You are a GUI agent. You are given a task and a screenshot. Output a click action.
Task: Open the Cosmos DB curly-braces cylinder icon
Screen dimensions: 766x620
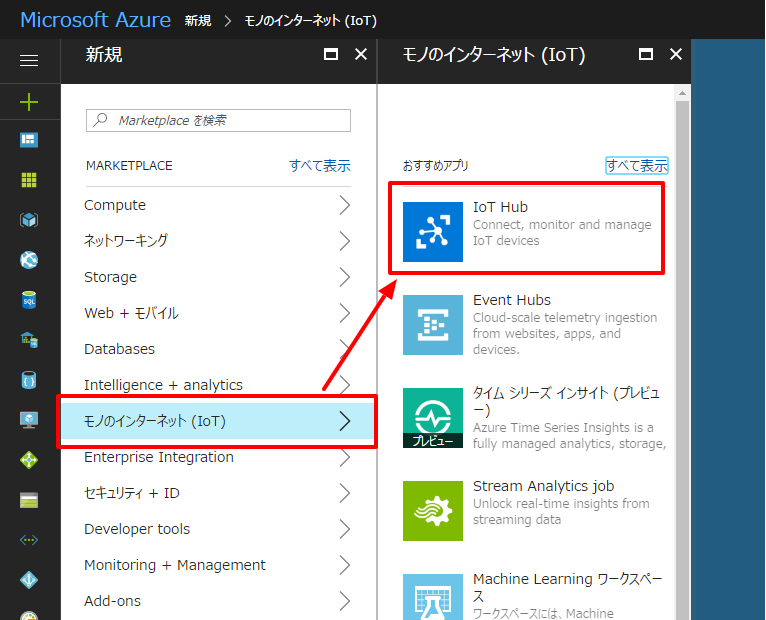pos(29,380)
